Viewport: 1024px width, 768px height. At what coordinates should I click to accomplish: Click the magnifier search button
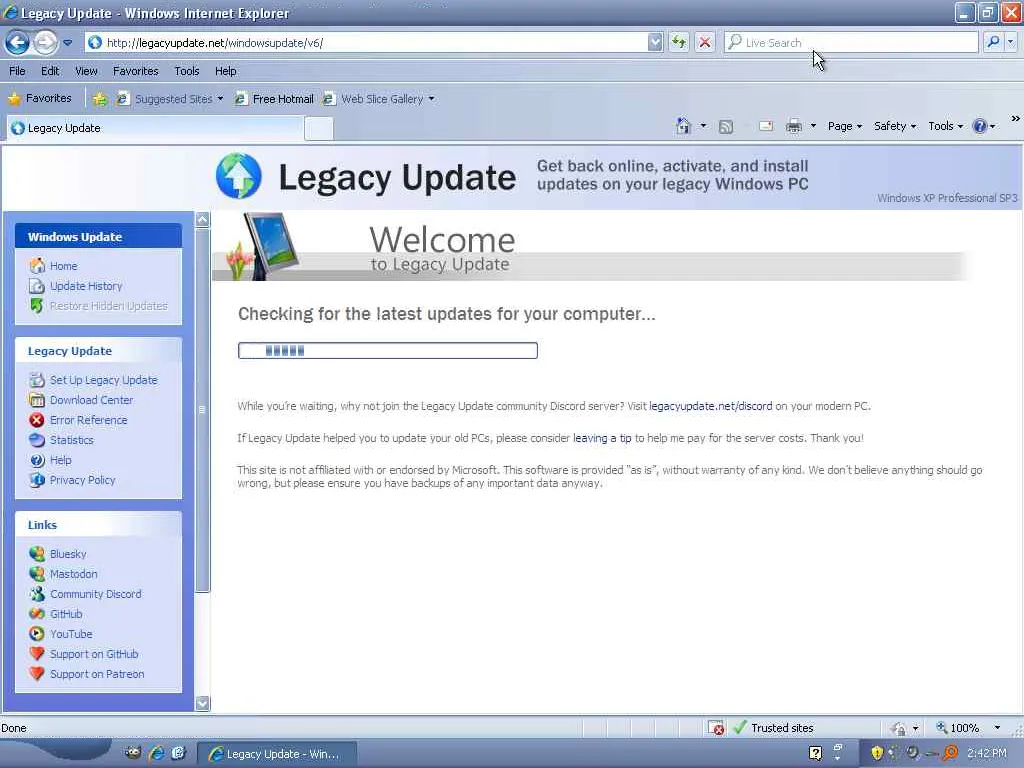(993, 43)
